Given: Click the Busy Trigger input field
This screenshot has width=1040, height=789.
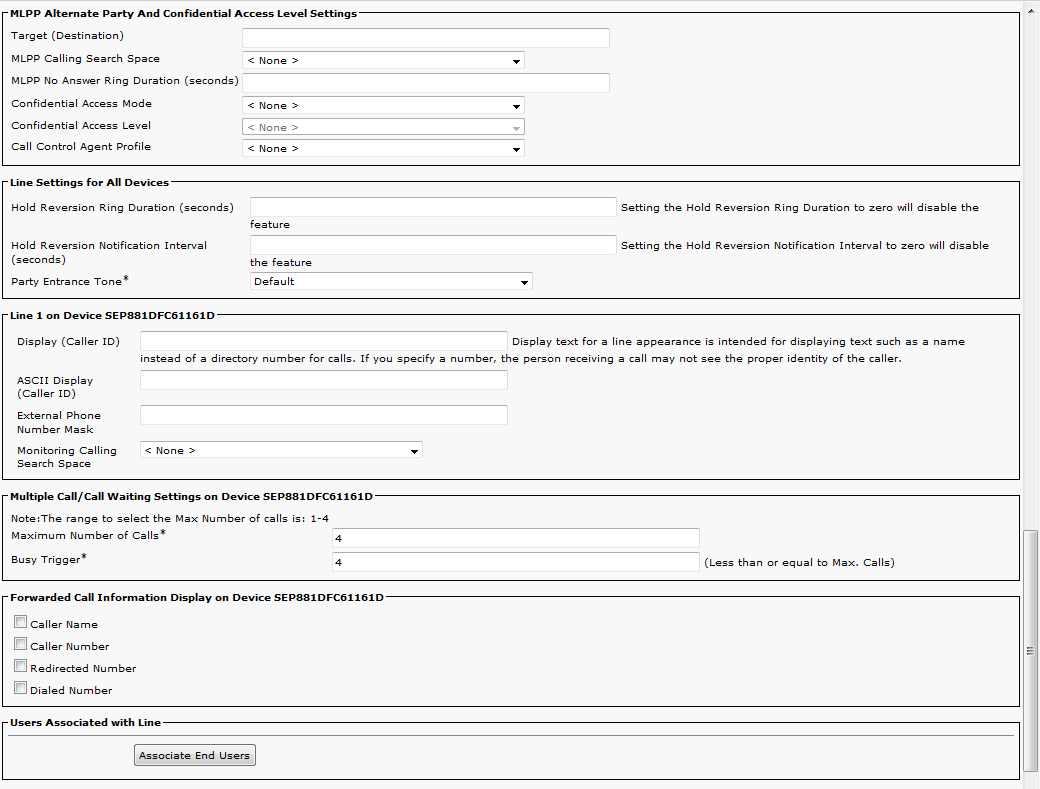Looking at the screenshot, I should (515, 562).
